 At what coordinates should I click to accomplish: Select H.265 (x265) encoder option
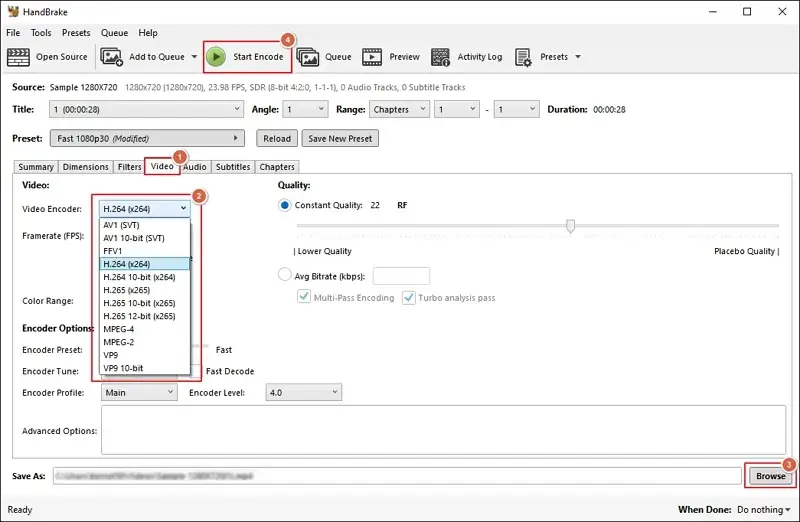[x=145, y=290]
